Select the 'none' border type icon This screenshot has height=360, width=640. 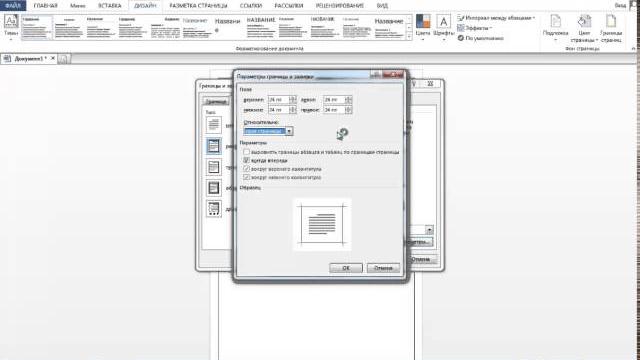213,125
